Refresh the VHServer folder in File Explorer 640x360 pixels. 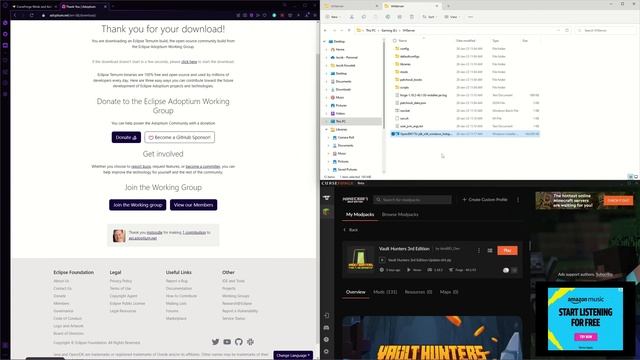coord(567,30)
